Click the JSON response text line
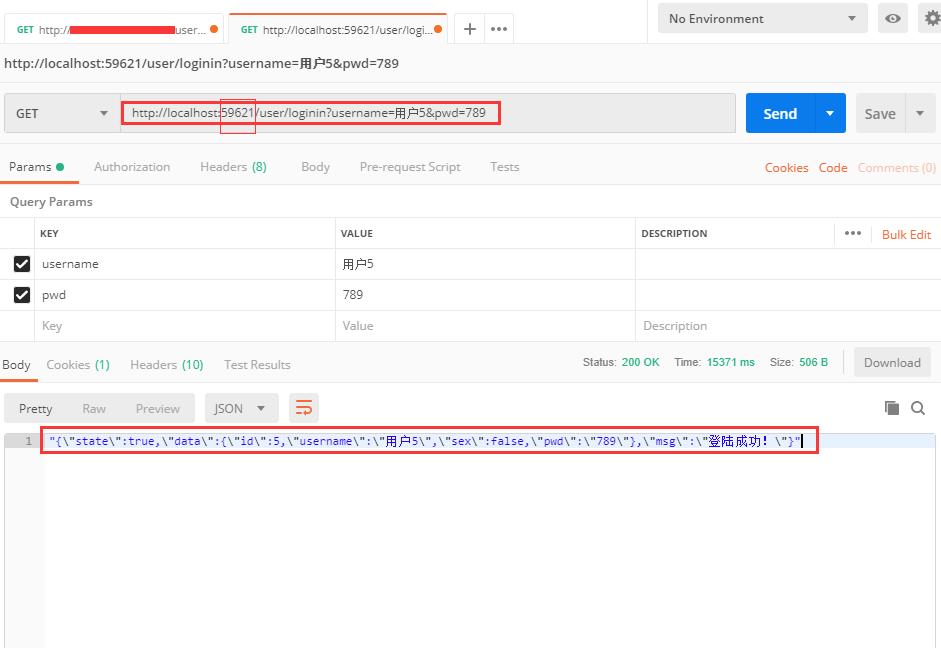941x648 pixels. [425, 441]
